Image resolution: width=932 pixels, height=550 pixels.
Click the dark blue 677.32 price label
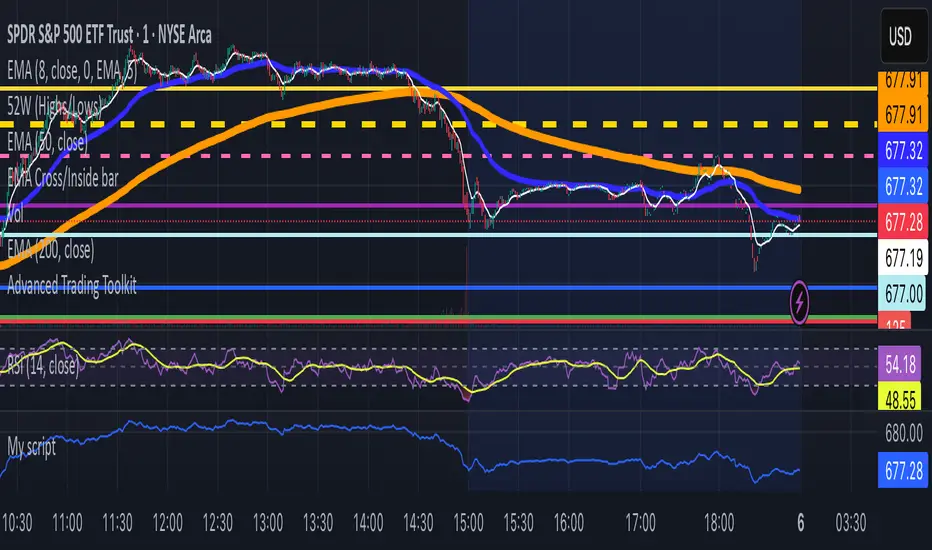(x=903, y=150)
